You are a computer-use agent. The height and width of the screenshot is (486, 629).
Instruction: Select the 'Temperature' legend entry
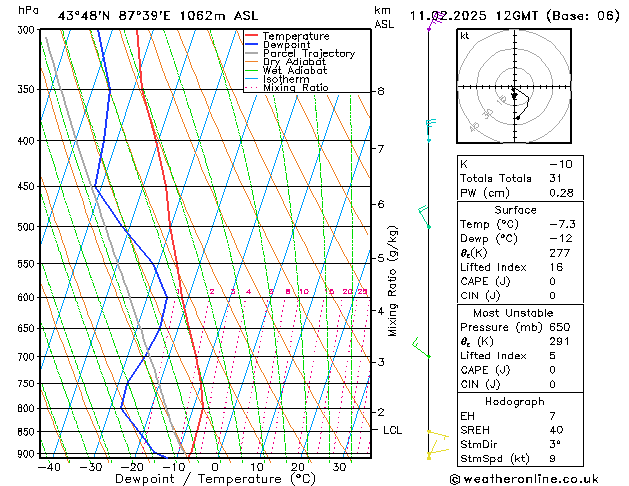pyautogui.click(x=296, y=36)
